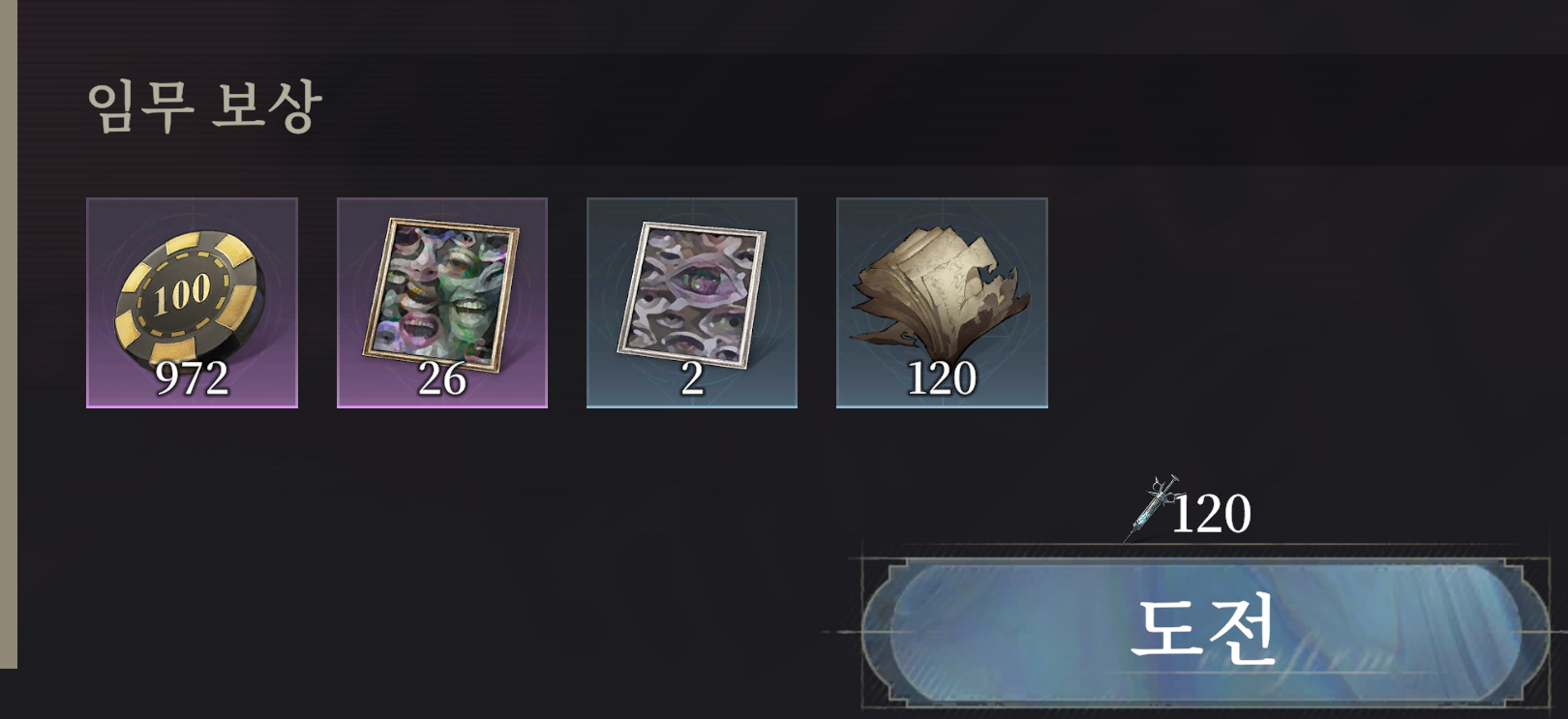Select the gold 100 casino chip reward
This screenshot has width=1568, height=719.
click(192, 302)
